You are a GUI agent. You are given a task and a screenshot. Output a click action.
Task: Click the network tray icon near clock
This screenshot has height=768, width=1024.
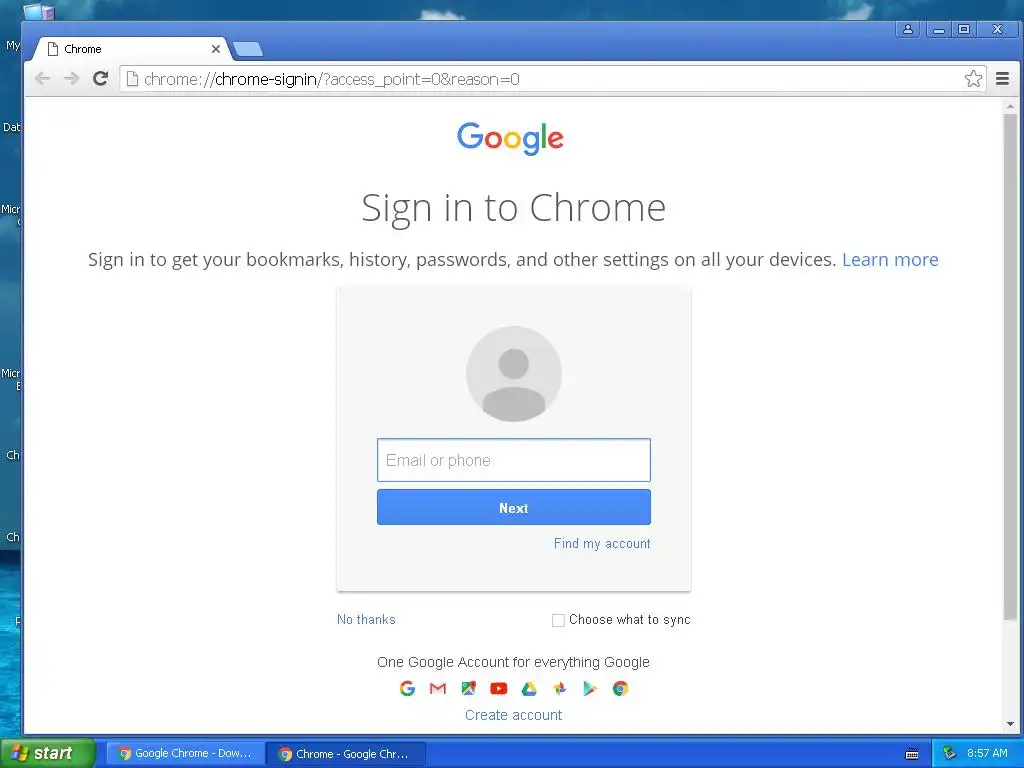[x=950, y=753]
